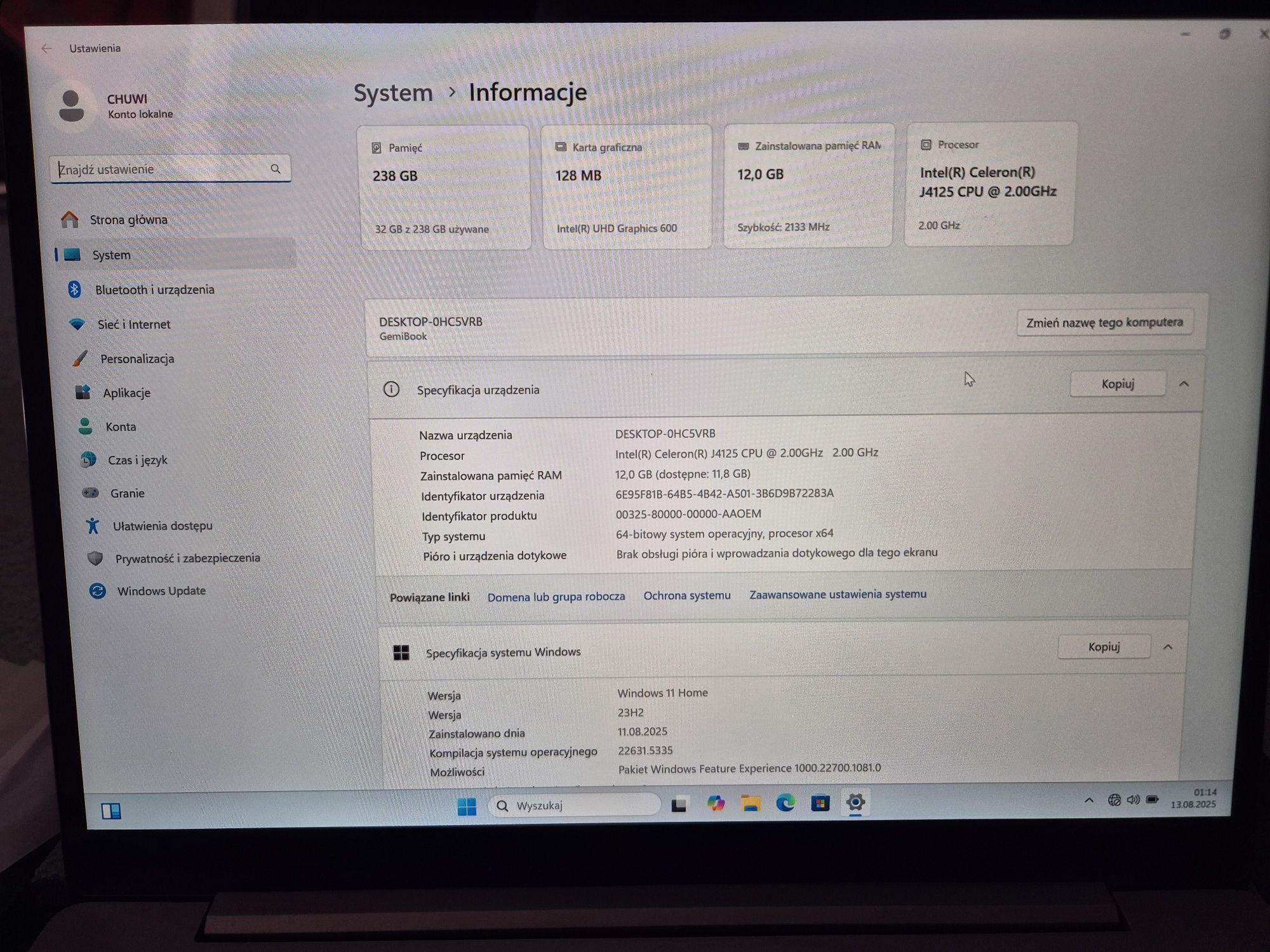Click device ID value 6E95F81B-64B5-4B42-A501-3B6D9B72283A
This screenshot has width=1270, height=952.
[x=725, y=493]
